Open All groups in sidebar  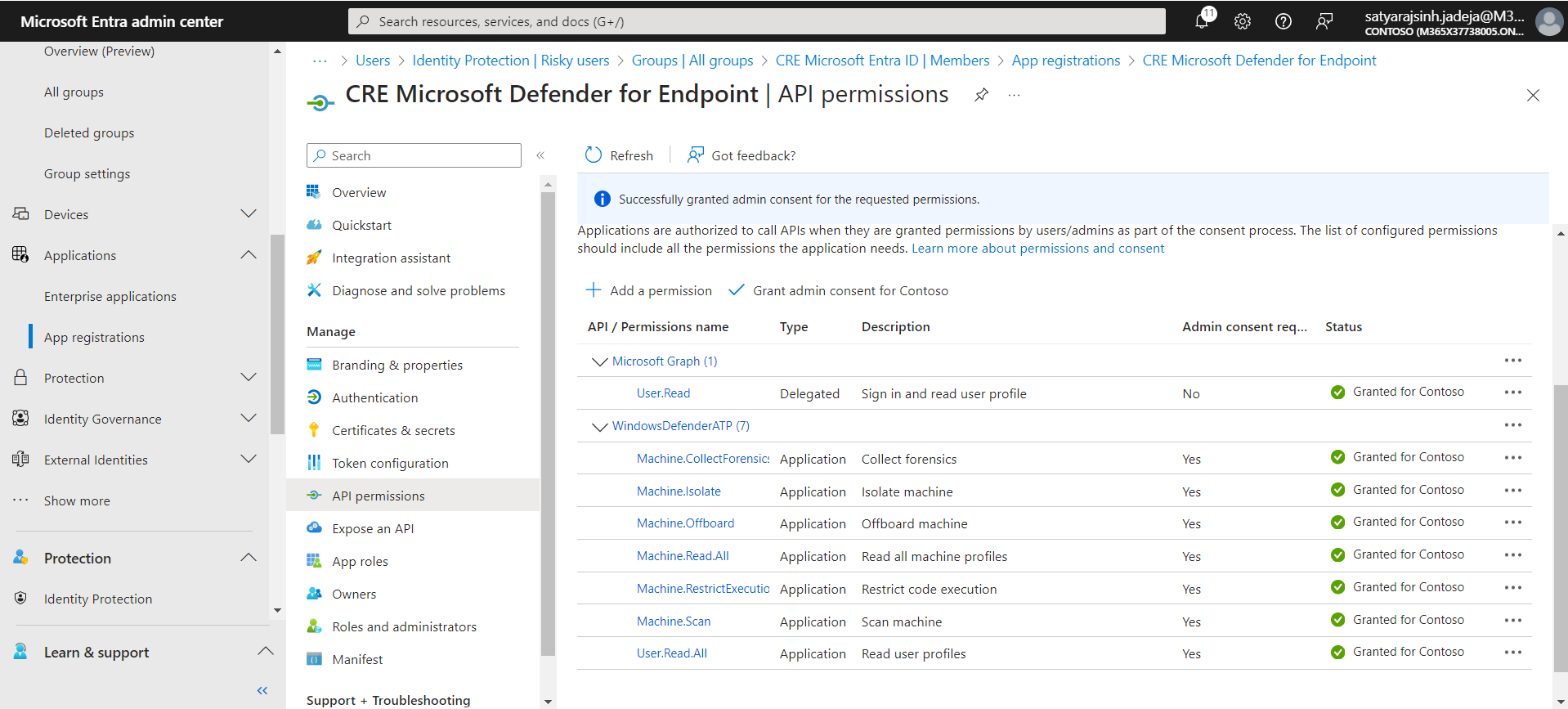74,92
